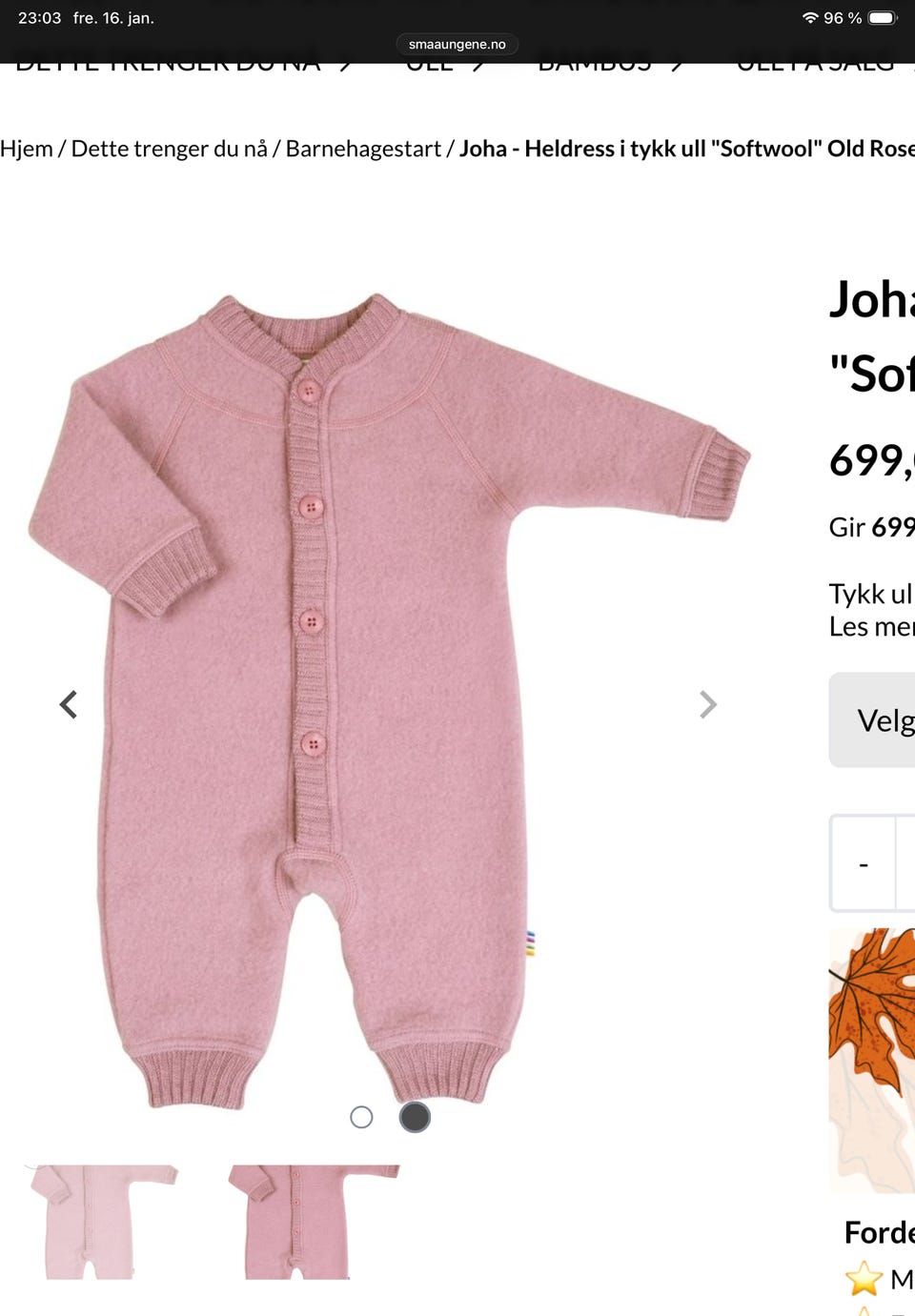915x1316 pixels.
Task: Decrease quantity with minus button
Action: [x=864, y=864]
